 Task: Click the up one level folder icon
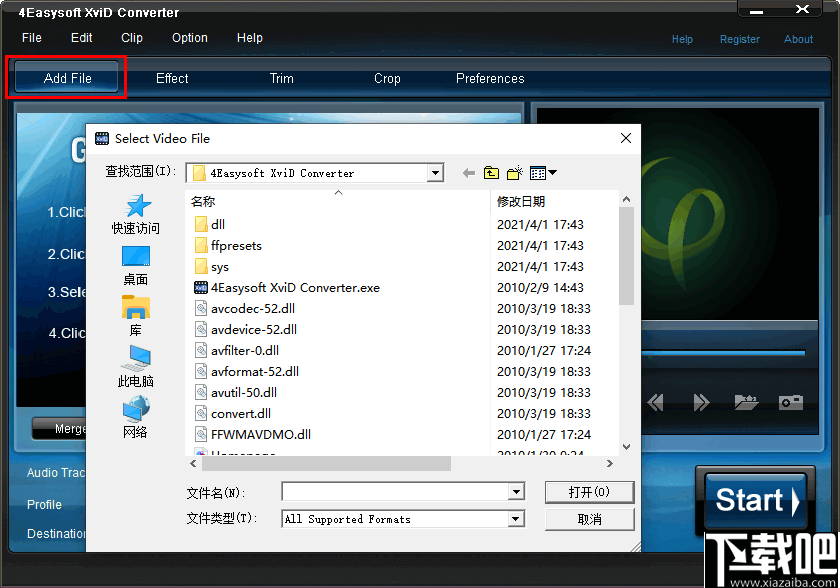click(491, 172)
